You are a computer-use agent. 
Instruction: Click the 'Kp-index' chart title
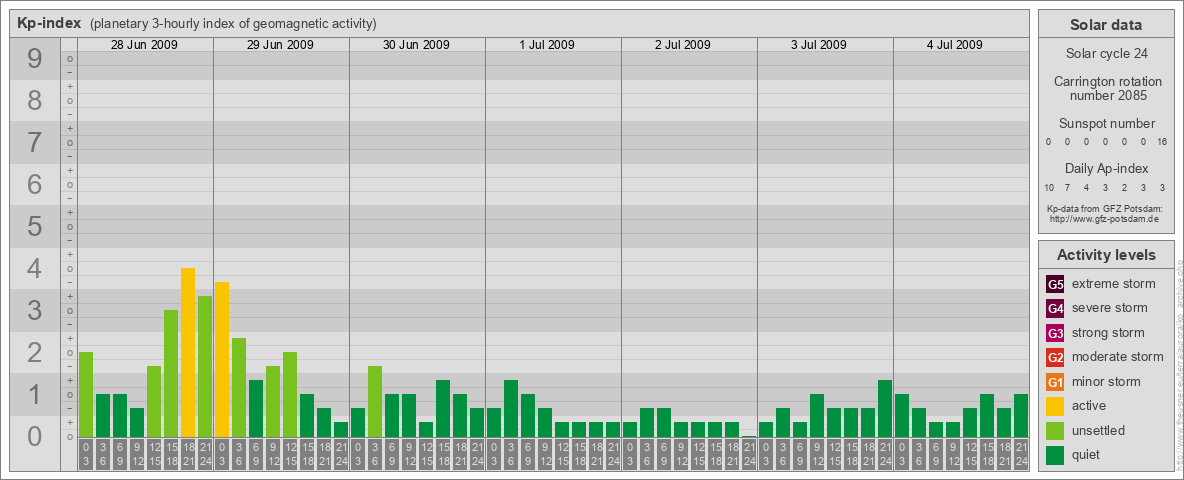(x=49, y=23)
